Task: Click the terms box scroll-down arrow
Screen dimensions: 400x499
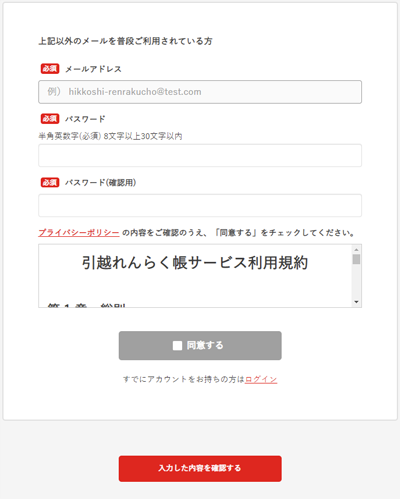Action: 356,302
